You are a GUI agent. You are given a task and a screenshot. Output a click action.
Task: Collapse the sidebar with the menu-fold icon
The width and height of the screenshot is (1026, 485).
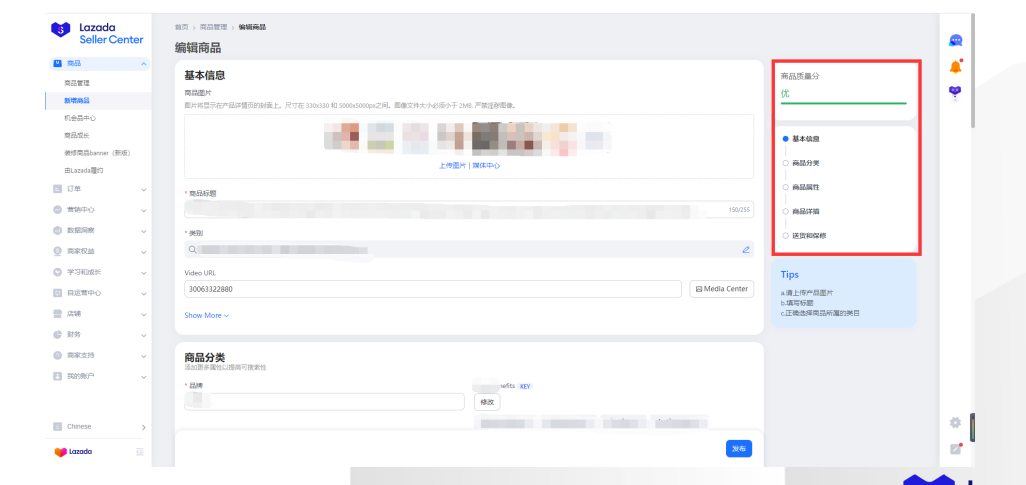pyautogui.click(x=139, y=452)
